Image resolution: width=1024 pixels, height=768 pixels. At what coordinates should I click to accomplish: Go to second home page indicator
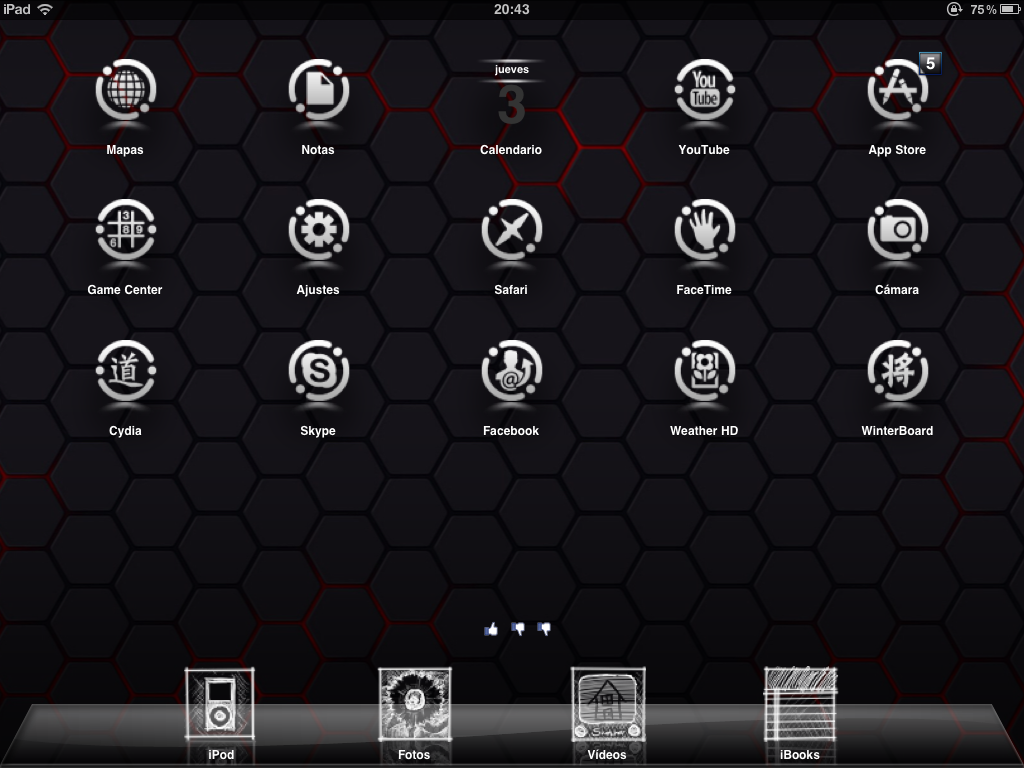point(518,629)
